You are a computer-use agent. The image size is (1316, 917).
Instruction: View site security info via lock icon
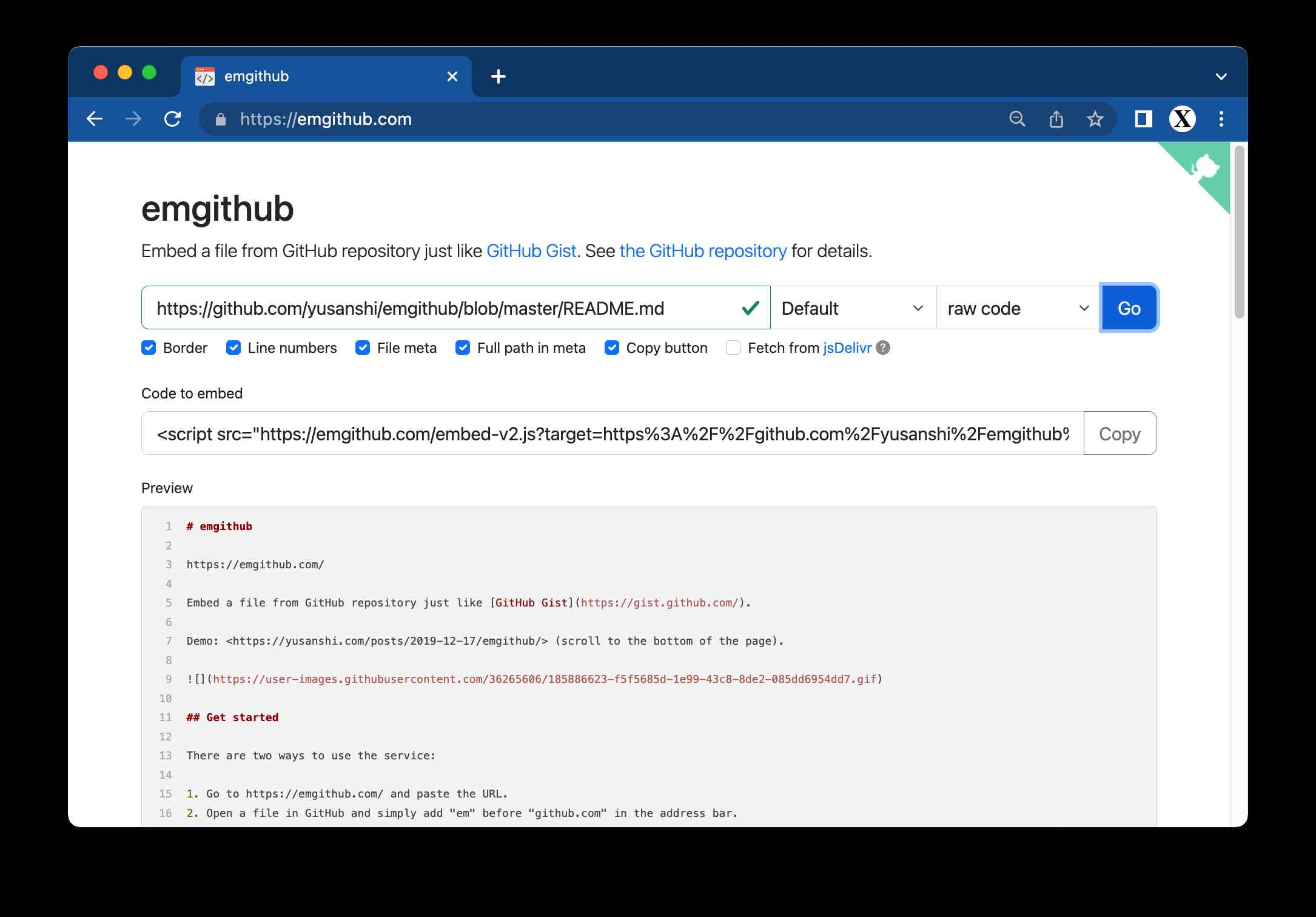point(220,119)
